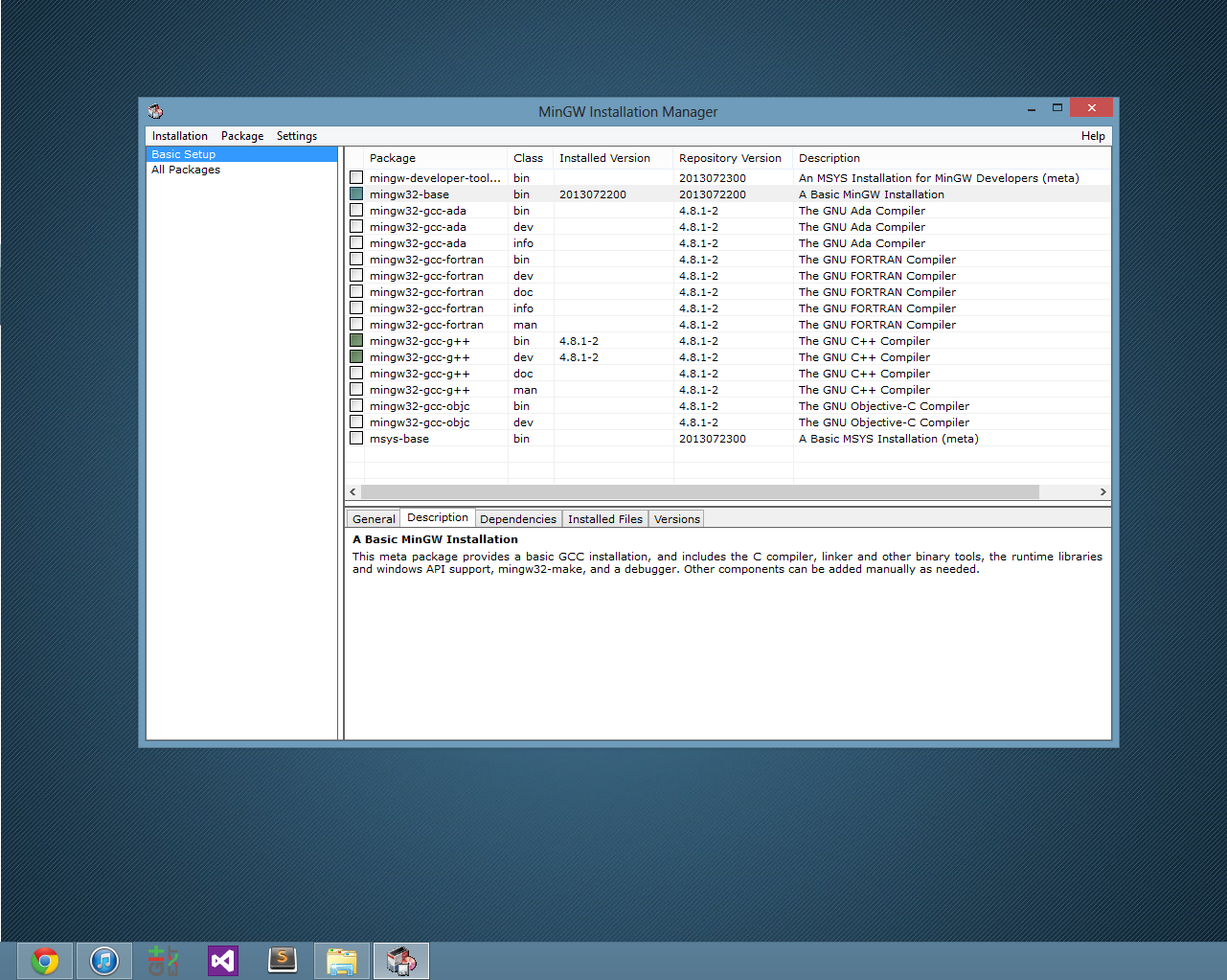Screen dimensions: 1227x980
Task: Open the Versions tab
Action: [677, 519]
